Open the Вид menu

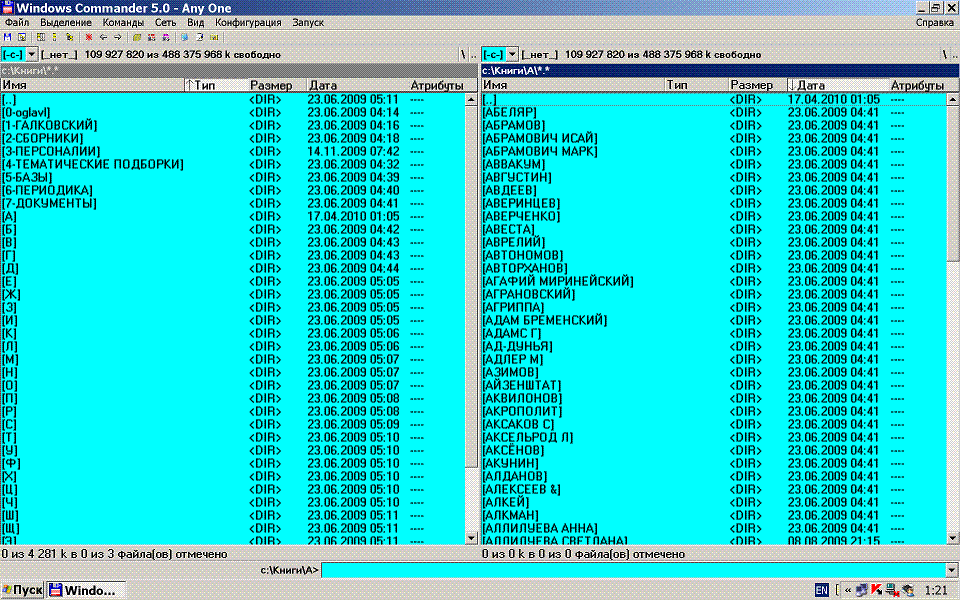pos(195,22)
